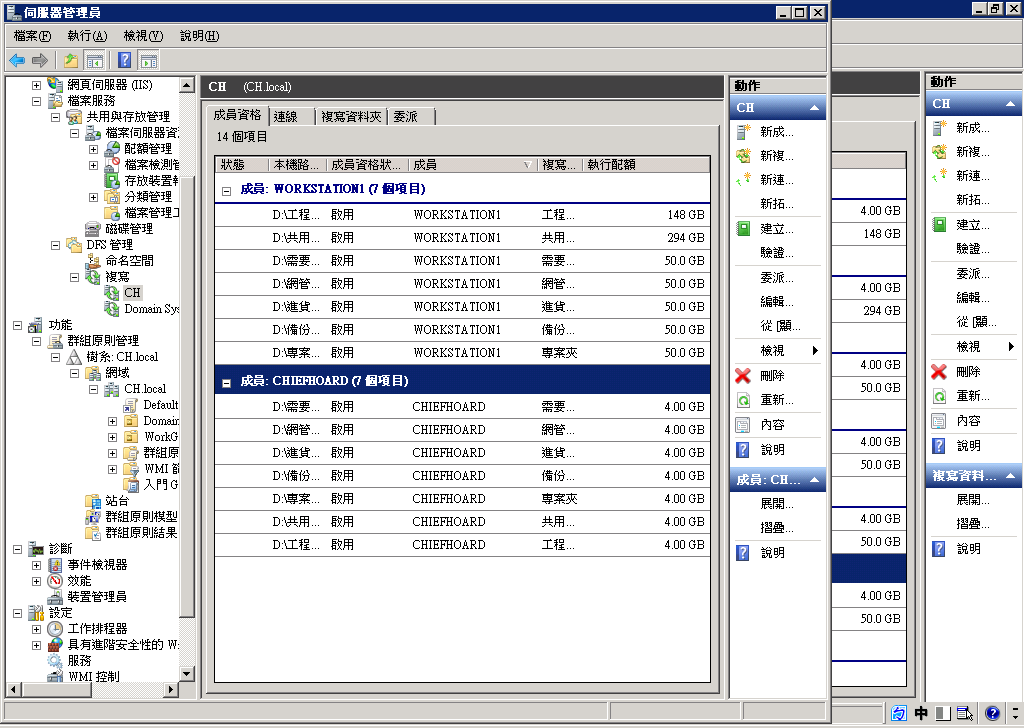Open the 檢視(V) menu
The width and height of the screenshot is (1024, 728).
(143, 36)
